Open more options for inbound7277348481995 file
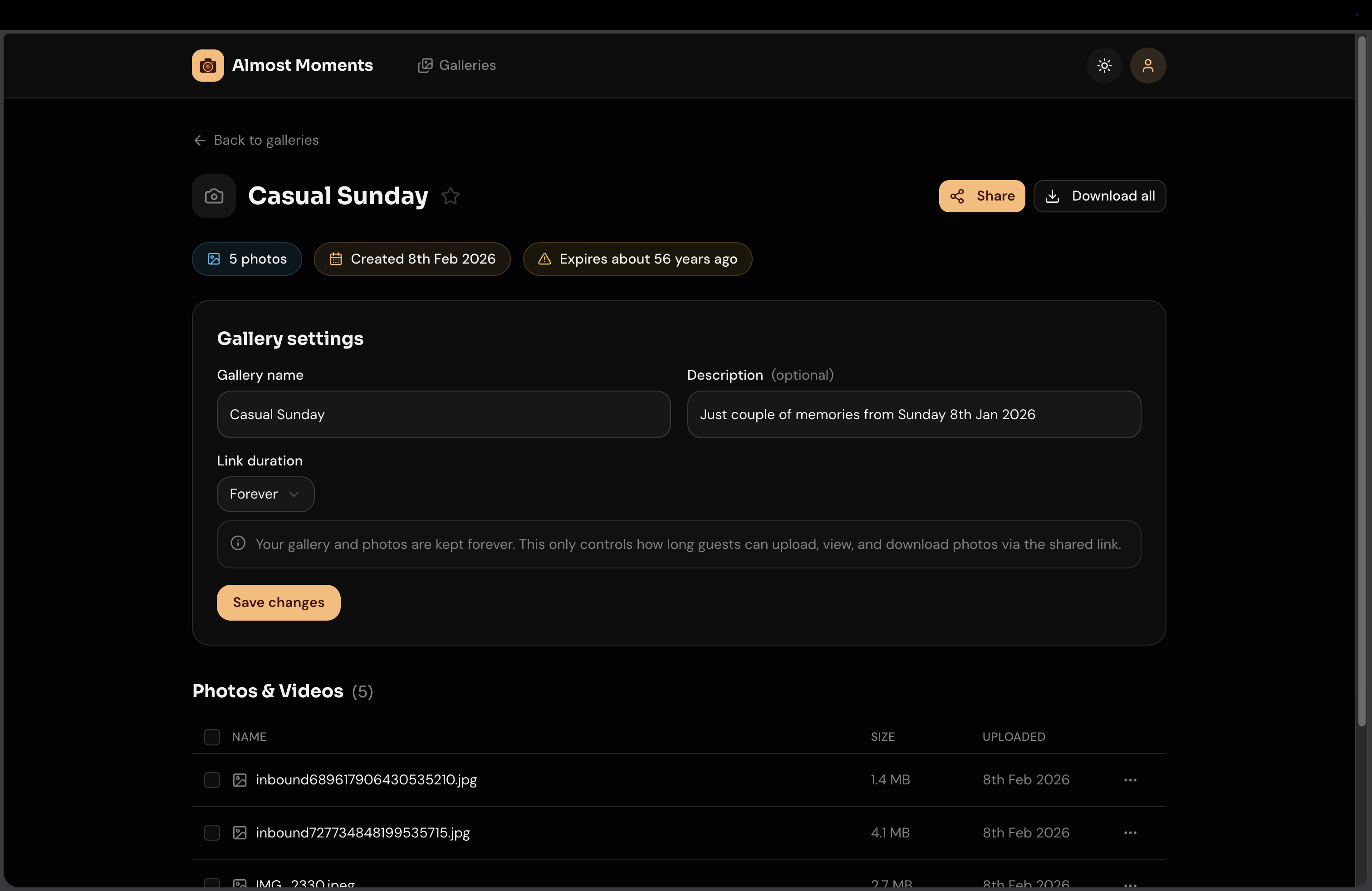1372x891 pixels. (1130, 833)
